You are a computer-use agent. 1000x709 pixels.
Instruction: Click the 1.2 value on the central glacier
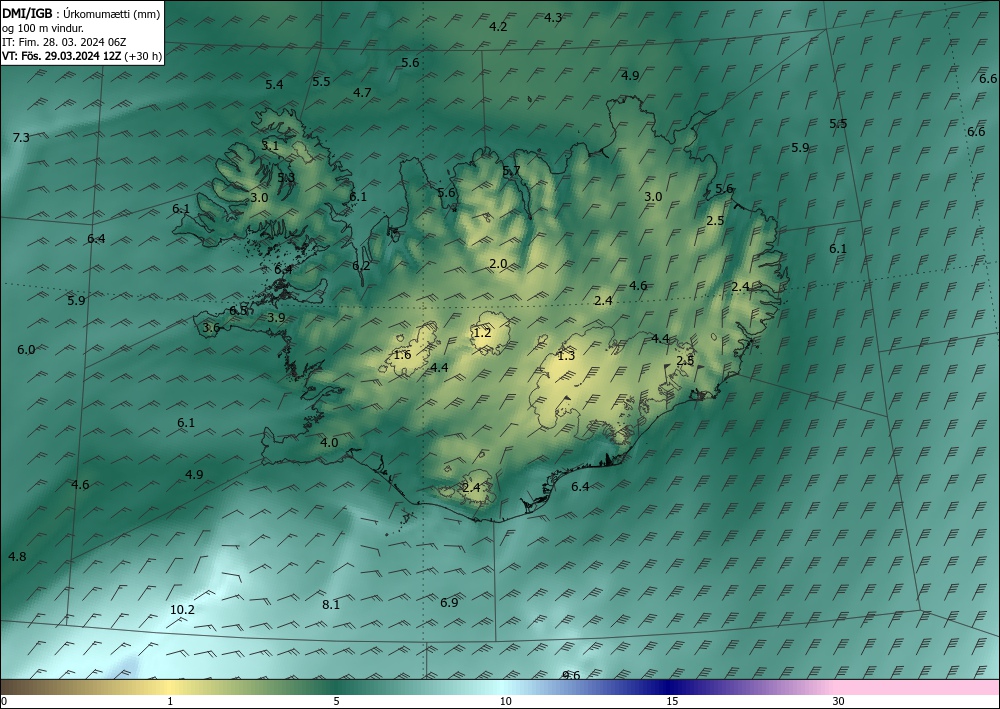click(482, 332)
